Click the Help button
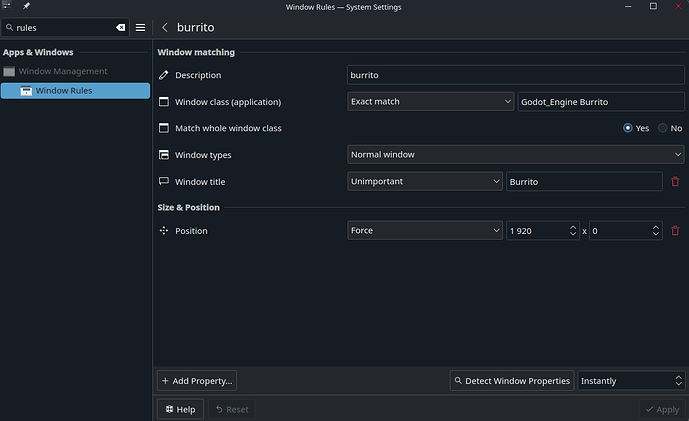Screen dimensions: 689x421 pos(180,409)
